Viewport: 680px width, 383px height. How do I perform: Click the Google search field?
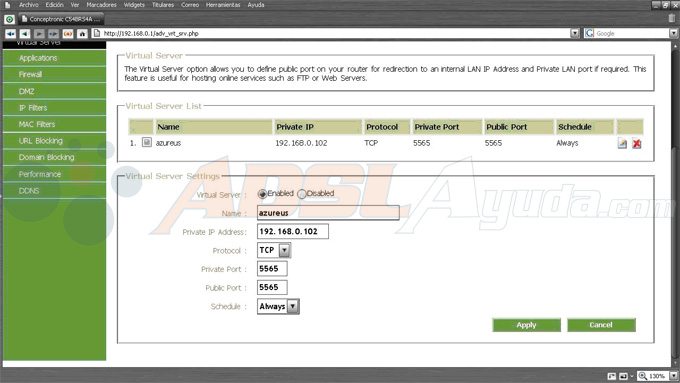[x=632, y=33]
